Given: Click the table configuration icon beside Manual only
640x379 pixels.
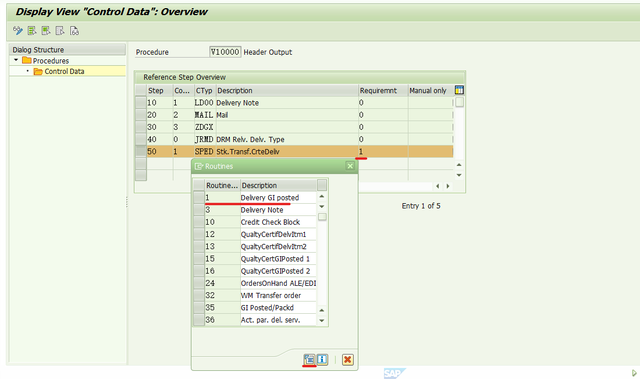Looking at the screenshot, I should (x=459, y=90).
